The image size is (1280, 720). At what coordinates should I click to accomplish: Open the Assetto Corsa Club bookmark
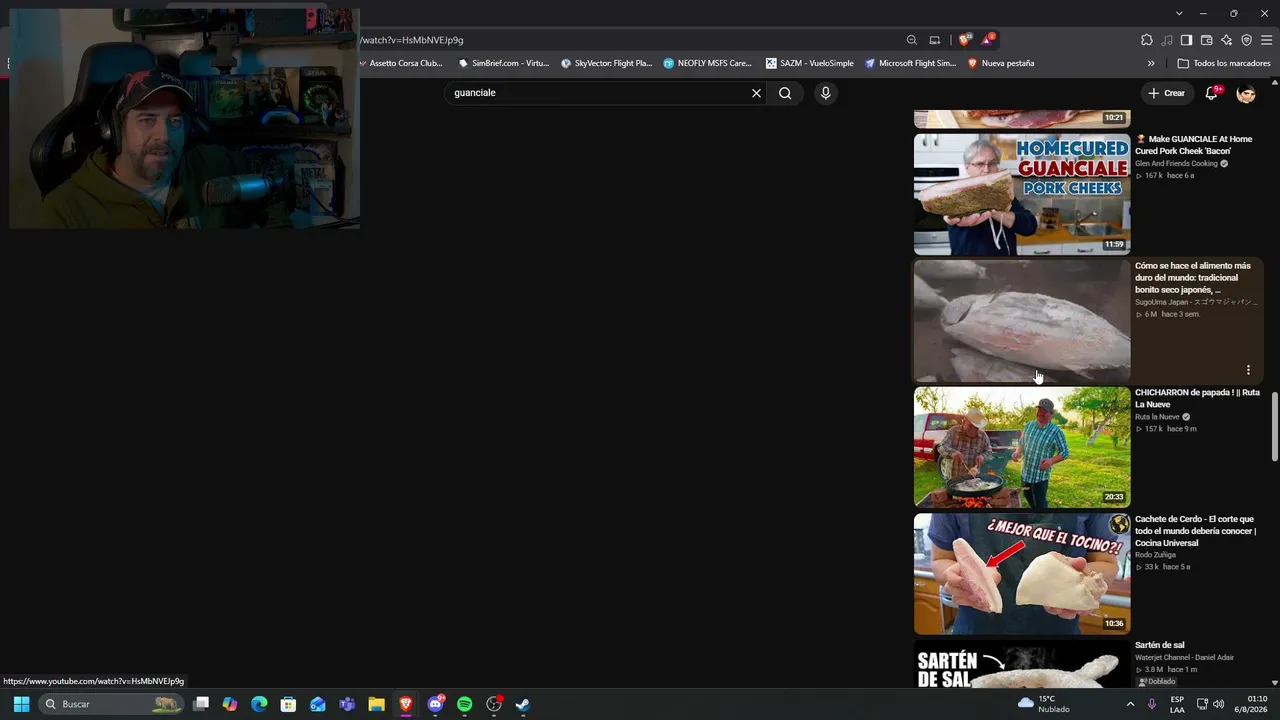coord(402,63)
